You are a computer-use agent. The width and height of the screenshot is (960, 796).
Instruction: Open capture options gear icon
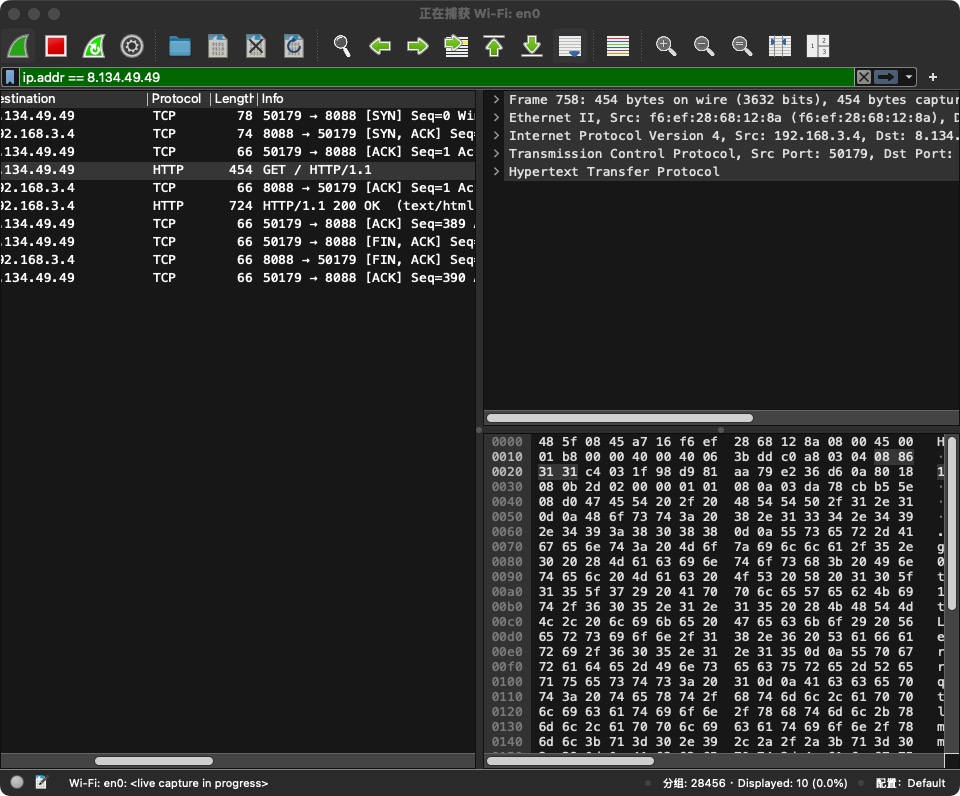(x=132, y=46)
